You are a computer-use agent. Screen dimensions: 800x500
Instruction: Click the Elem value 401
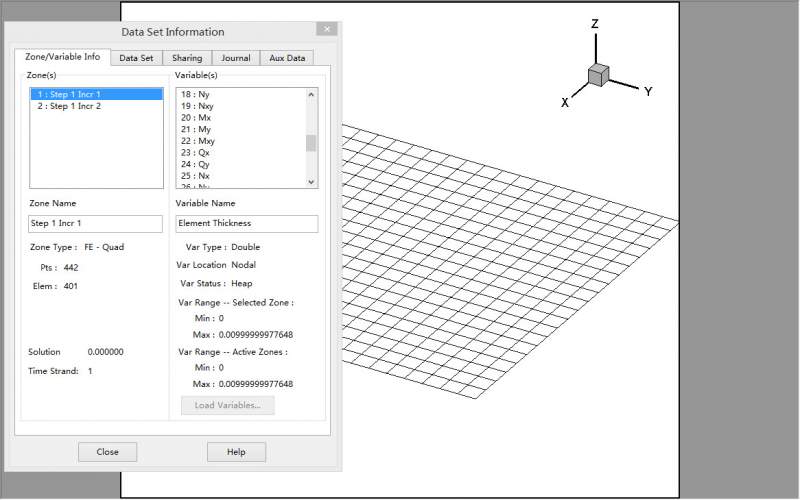71,286
